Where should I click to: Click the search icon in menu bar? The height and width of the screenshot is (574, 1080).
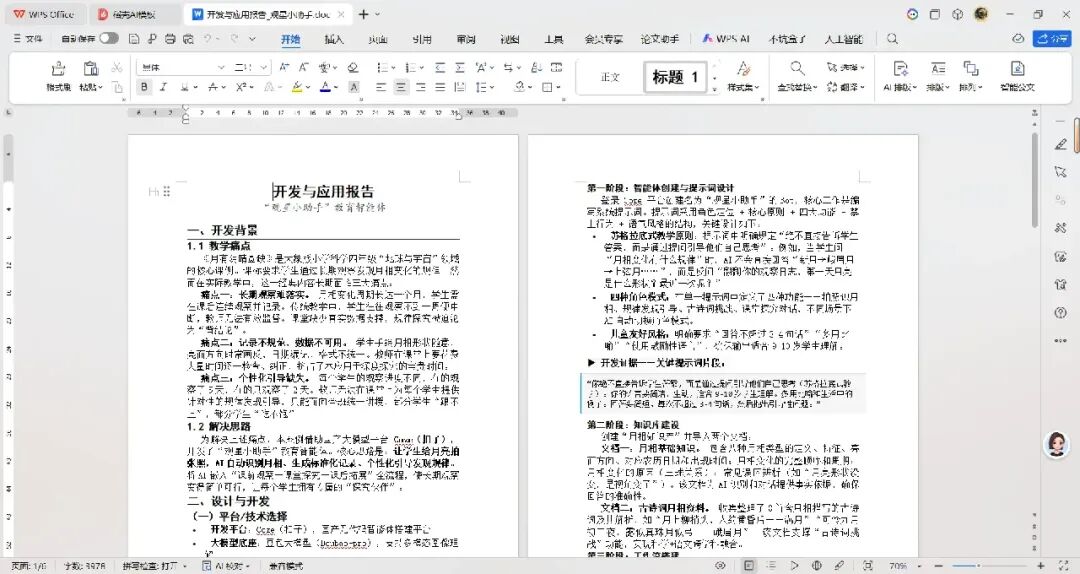pos(893,39)
